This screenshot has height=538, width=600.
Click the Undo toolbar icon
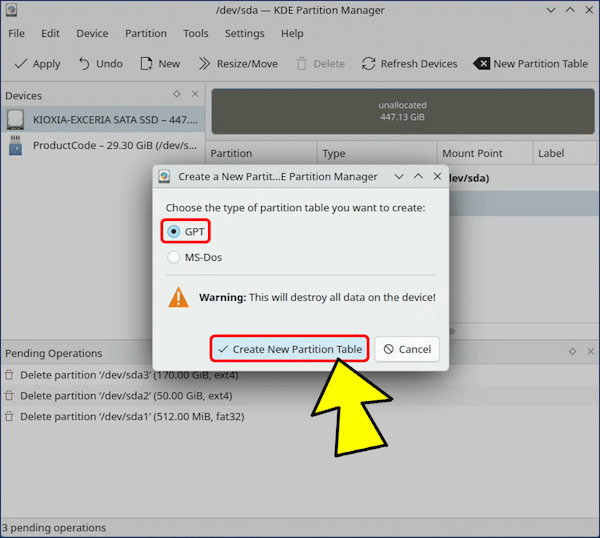(84, 64)
